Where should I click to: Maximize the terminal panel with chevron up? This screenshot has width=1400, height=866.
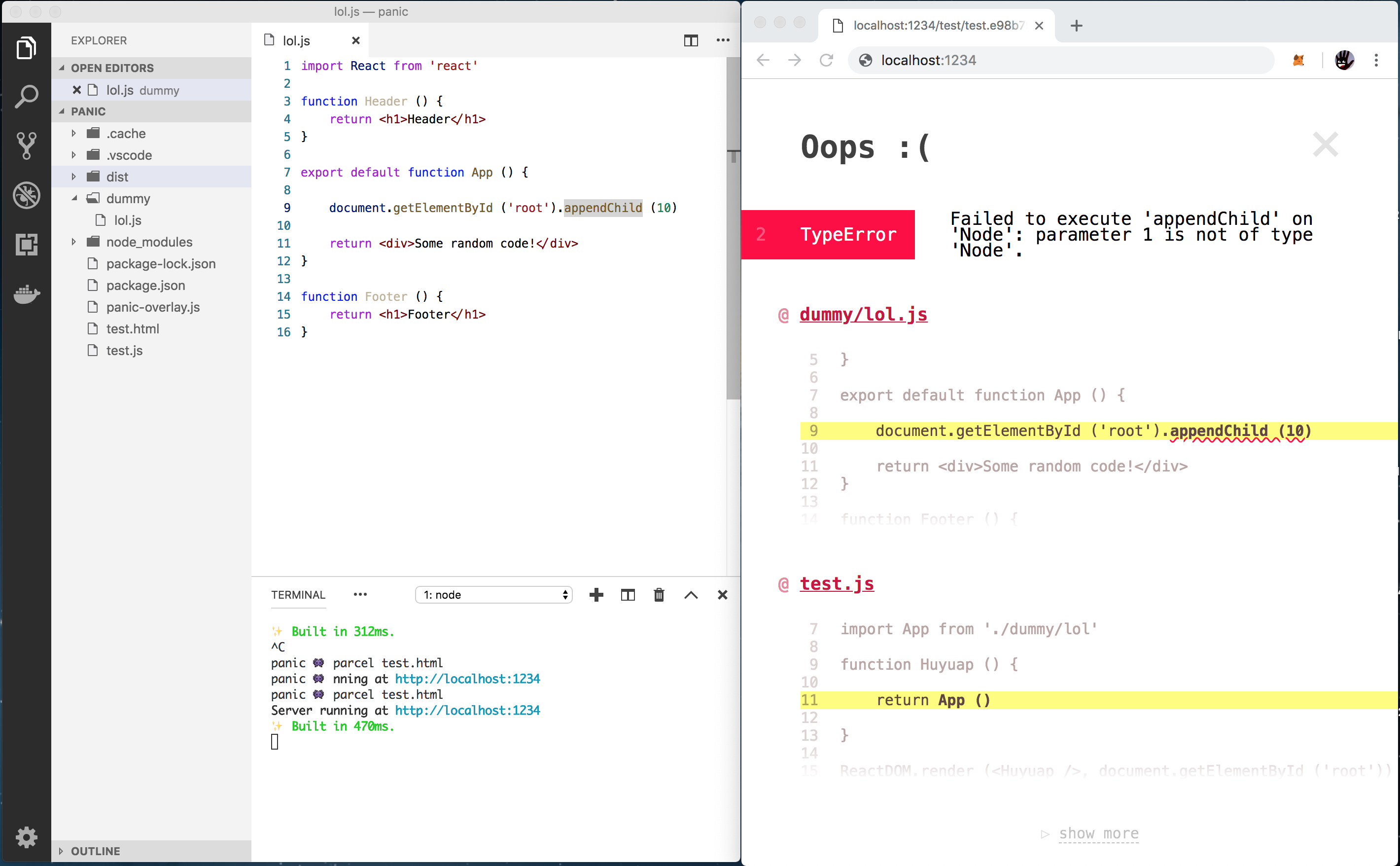(x=691, y=595)
